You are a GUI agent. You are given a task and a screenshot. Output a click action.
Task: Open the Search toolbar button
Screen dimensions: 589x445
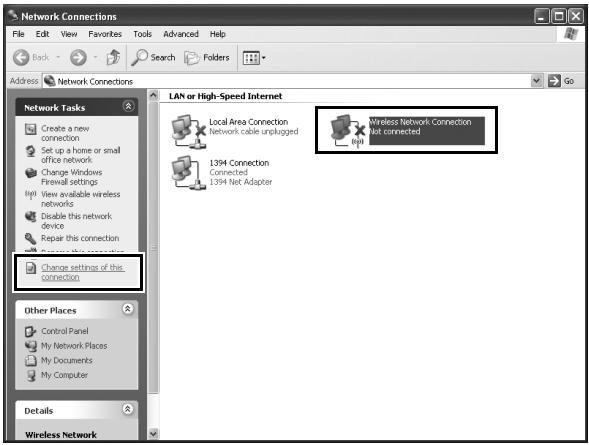click(x=153, y=57)
